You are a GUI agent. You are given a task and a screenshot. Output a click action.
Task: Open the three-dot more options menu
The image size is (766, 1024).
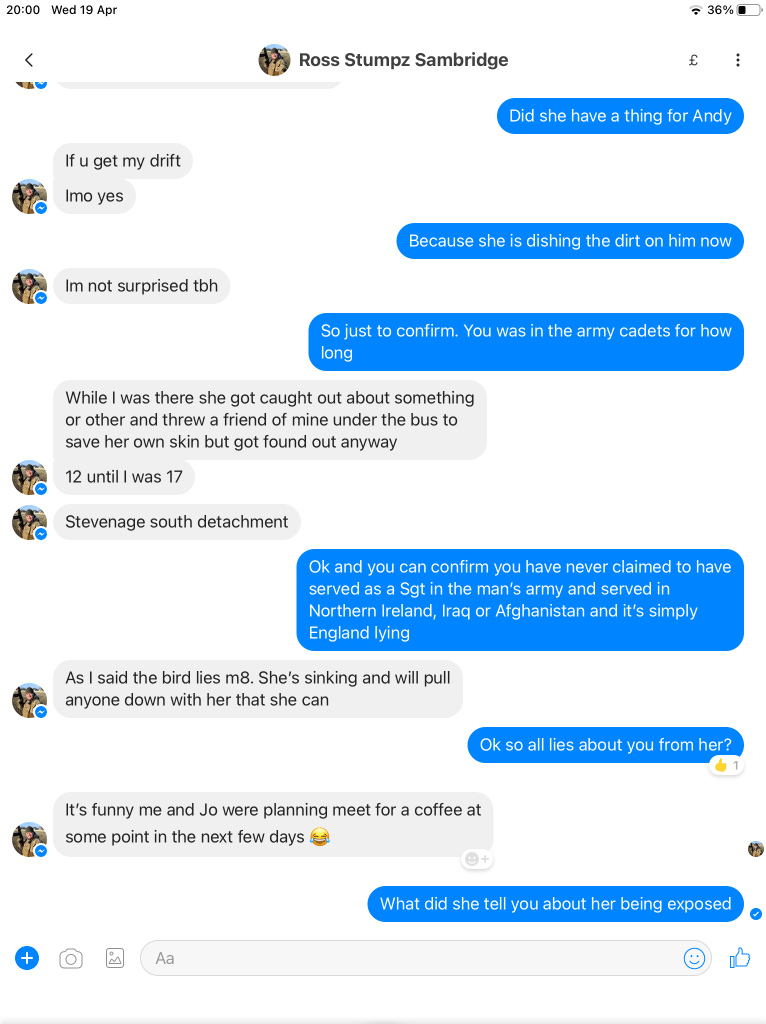click(x=738, y=60)
